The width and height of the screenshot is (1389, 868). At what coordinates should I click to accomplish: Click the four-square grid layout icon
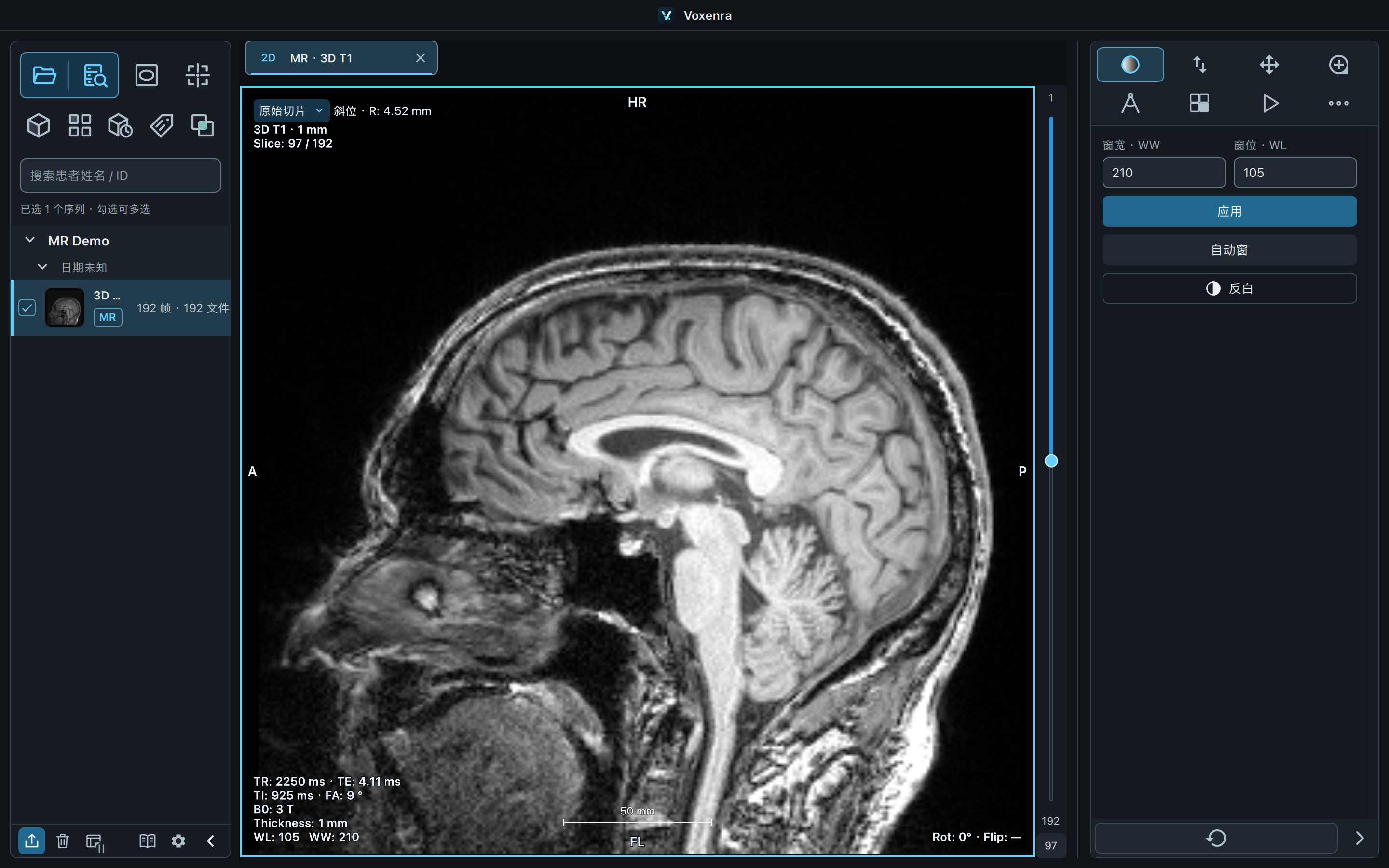[x=80, y=125]
